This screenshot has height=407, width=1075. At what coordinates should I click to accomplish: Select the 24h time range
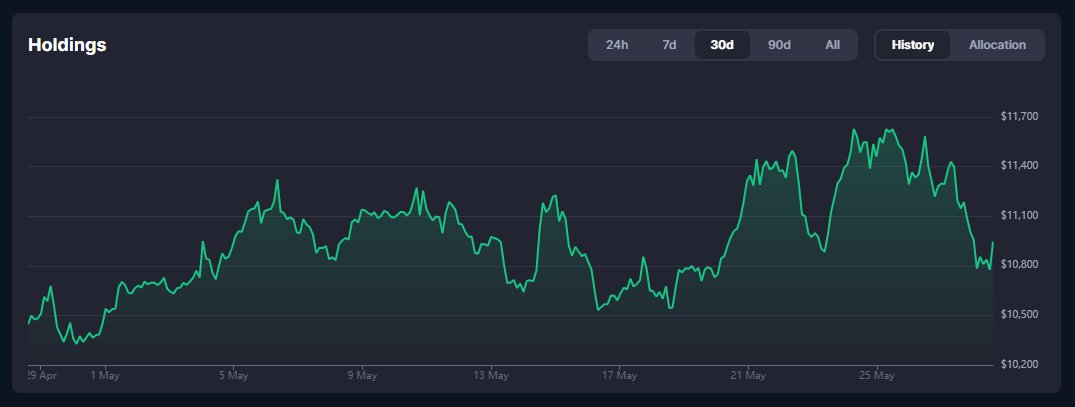(x=616, y=45)
